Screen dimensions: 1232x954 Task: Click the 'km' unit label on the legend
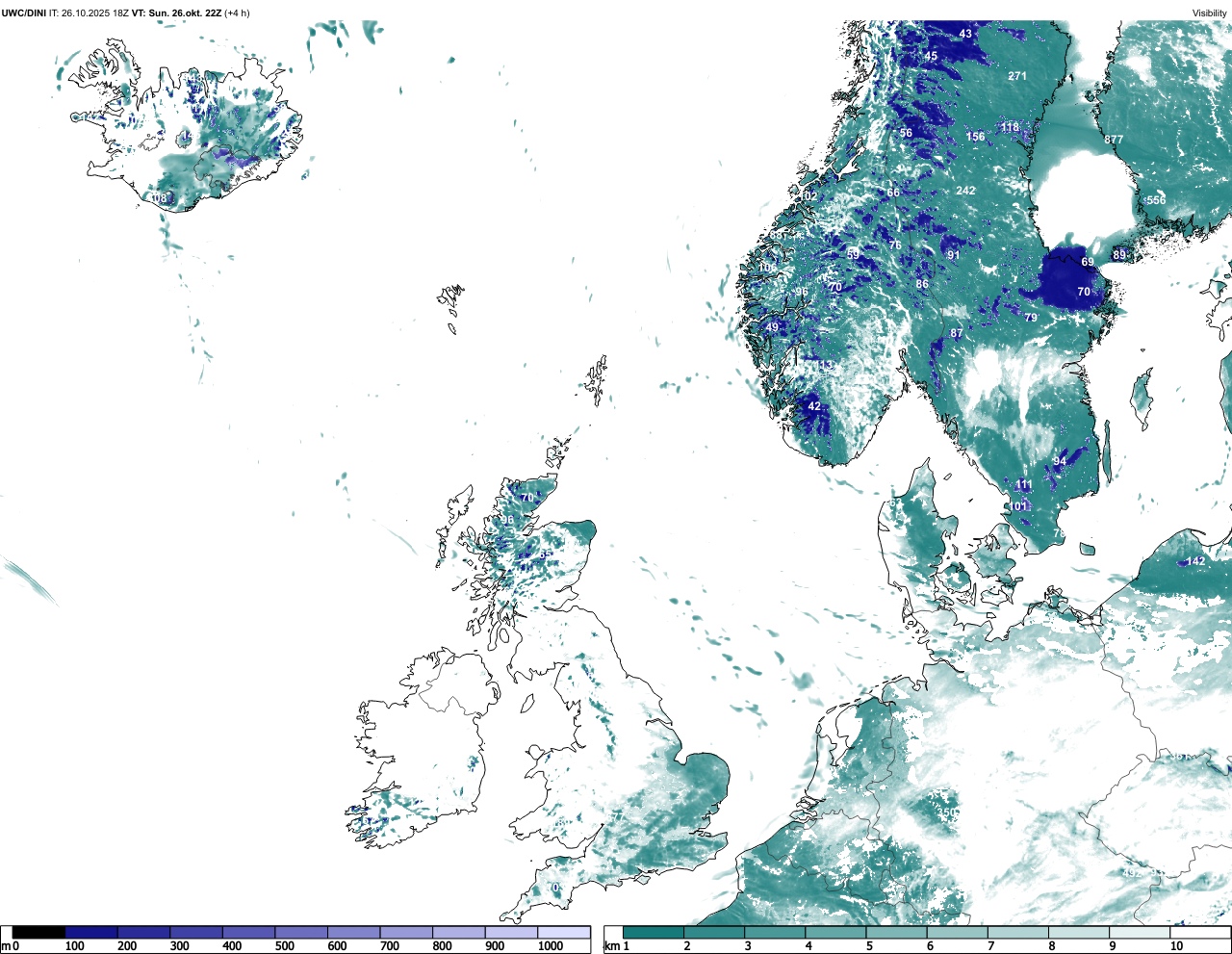[x=611, y=946]
